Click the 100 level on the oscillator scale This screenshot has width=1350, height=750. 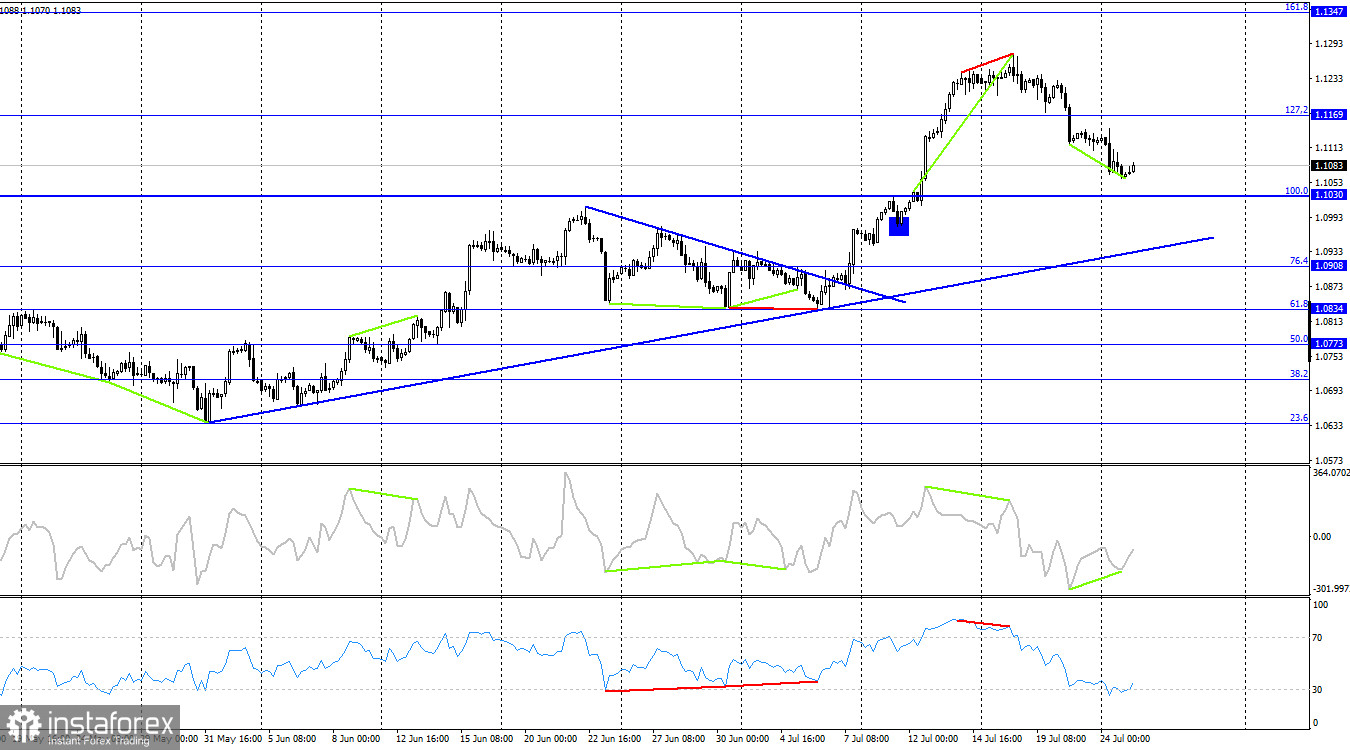1320,605
